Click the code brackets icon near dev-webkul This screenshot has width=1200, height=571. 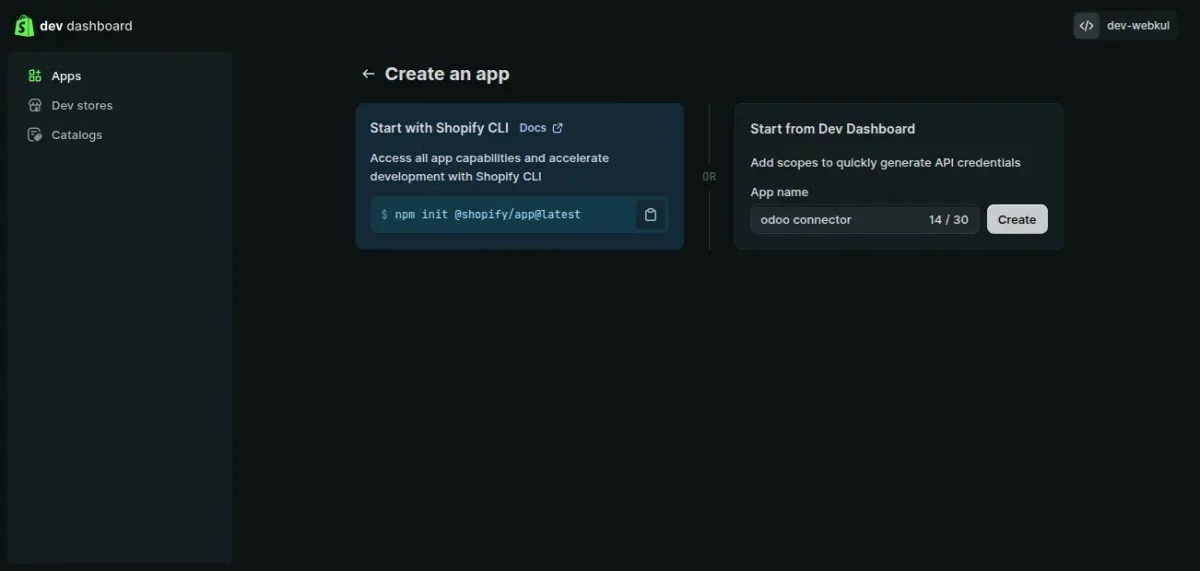(1087, 26)
